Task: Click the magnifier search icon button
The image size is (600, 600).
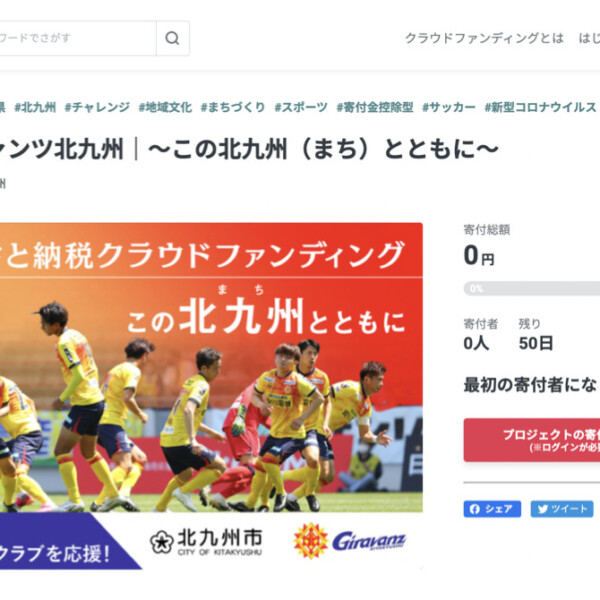Action: tap(173, 38)
